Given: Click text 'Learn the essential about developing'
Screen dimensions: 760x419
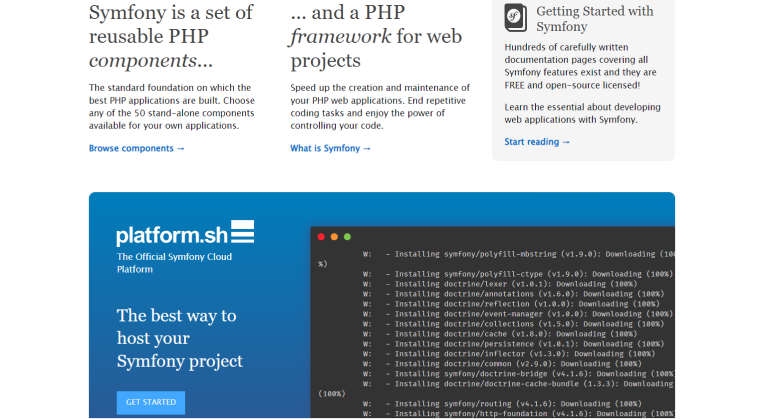Looking at the screenshot, I should 583,113.
